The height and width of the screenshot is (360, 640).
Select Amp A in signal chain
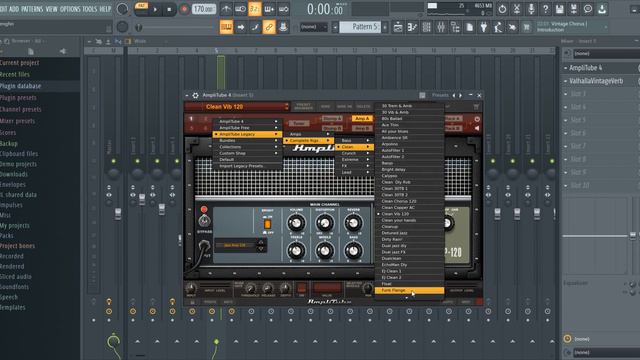pyautogui.click(x=362, y=118)
